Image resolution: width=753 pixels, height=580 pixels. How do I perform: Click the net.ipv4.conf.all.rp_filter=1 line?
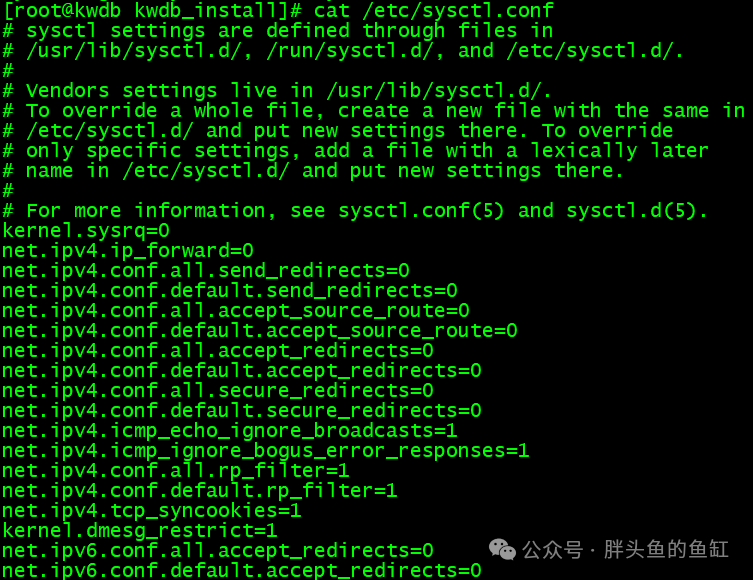click(176, 471)
